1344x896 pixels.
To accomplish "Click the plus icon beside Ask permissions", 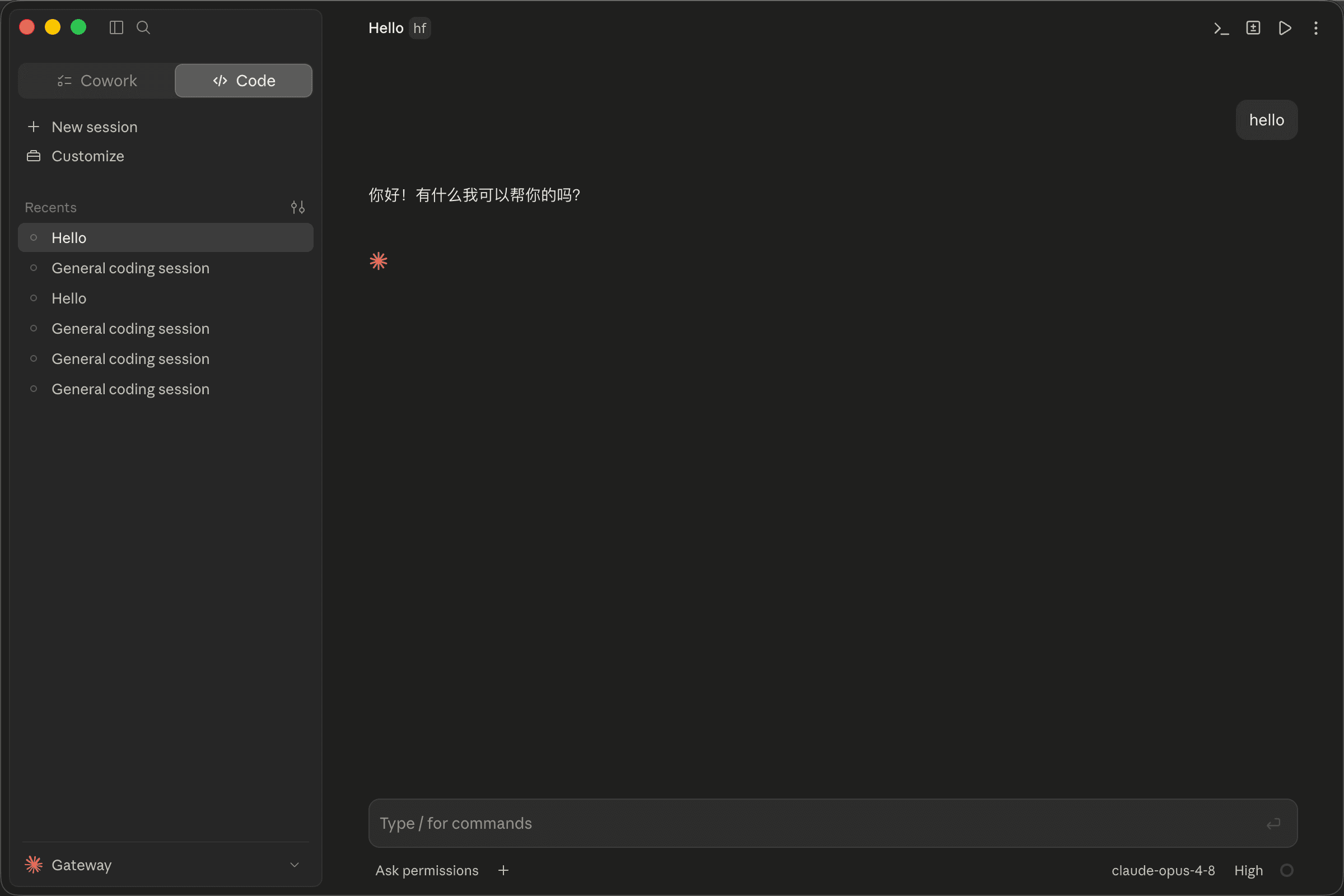I will tap(503, 870).
